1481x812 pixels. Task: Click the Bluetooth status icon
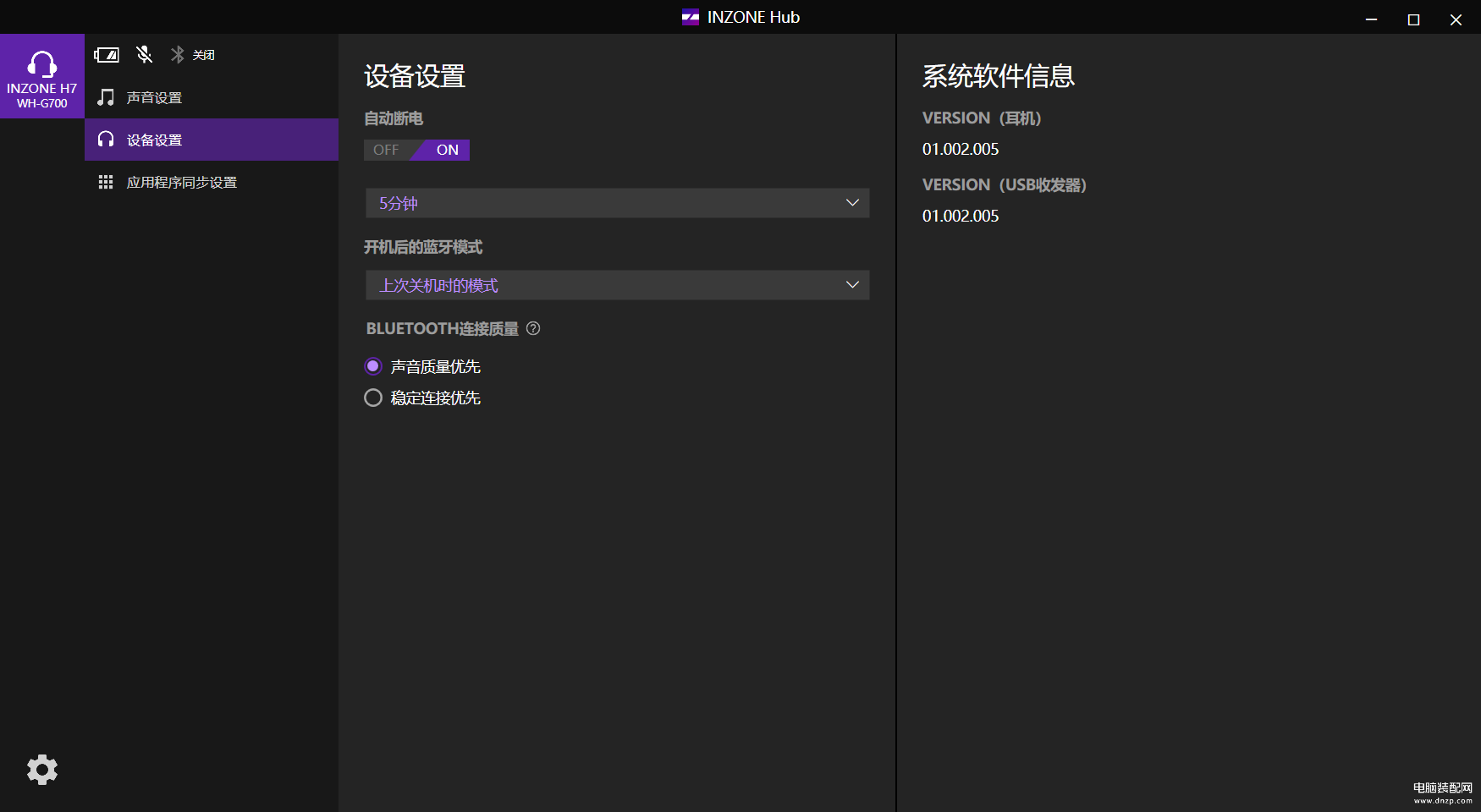click(178, 54)
